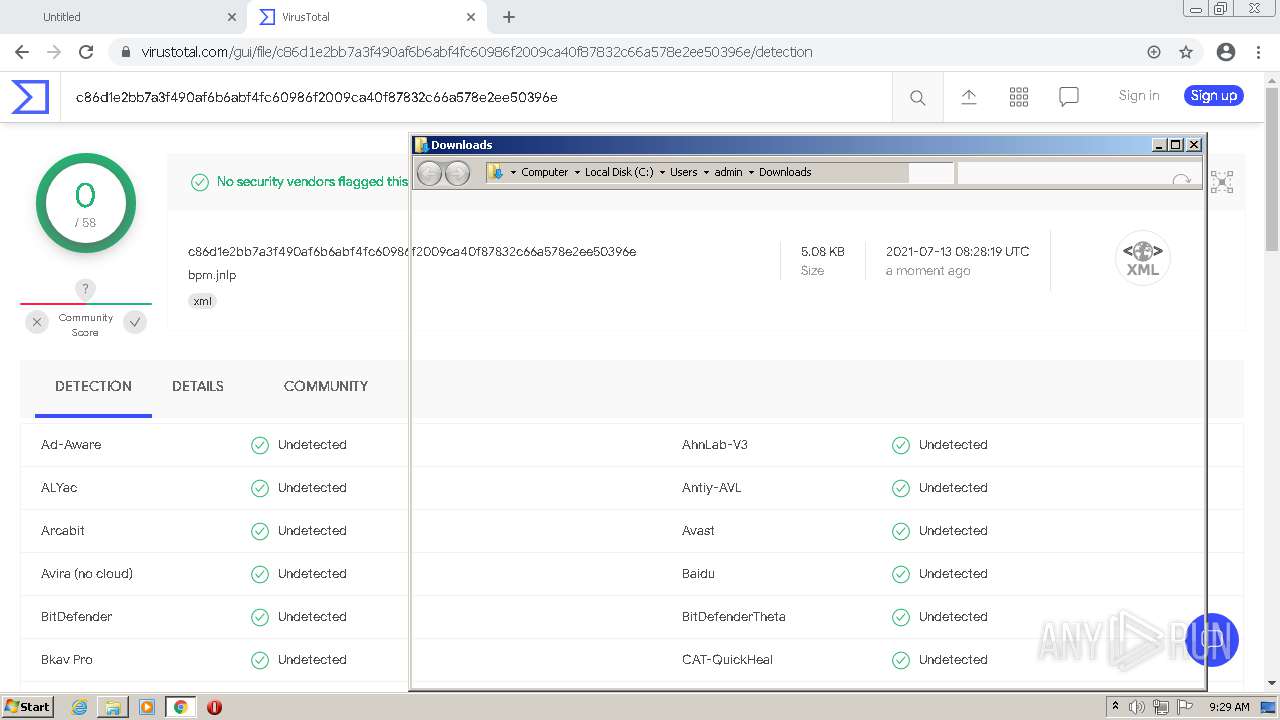
Task: Expand the Local Disk (C:) breadcrumb dropdown
Action: pos(662,172)
